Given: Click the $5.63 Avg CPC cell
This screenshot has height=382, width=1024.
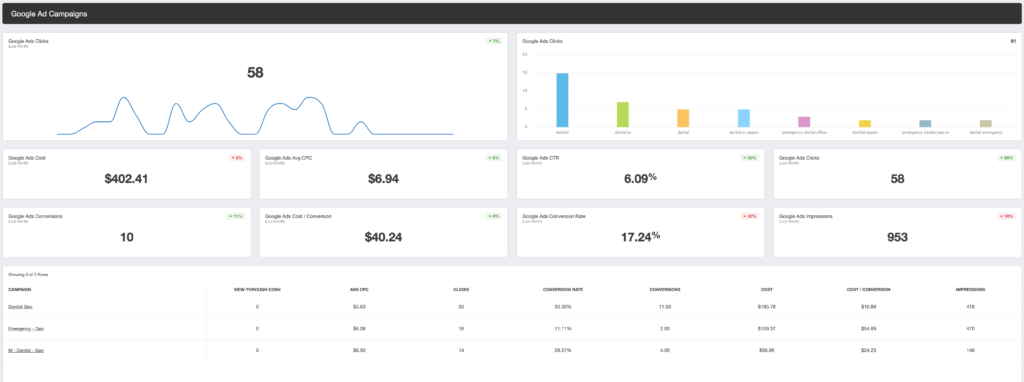Looking at the screenshot, I should pyautogui.click(x=360, y=307).
